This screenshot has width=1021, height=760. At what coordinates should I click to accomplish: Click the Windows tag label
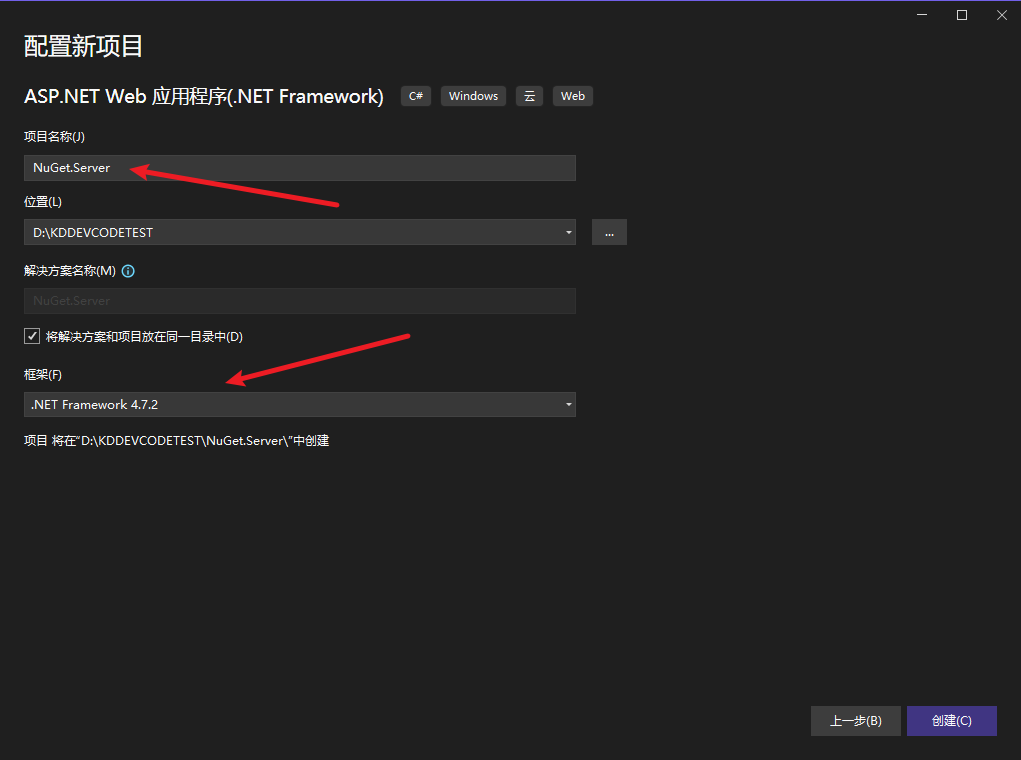[x=473, y=96]
